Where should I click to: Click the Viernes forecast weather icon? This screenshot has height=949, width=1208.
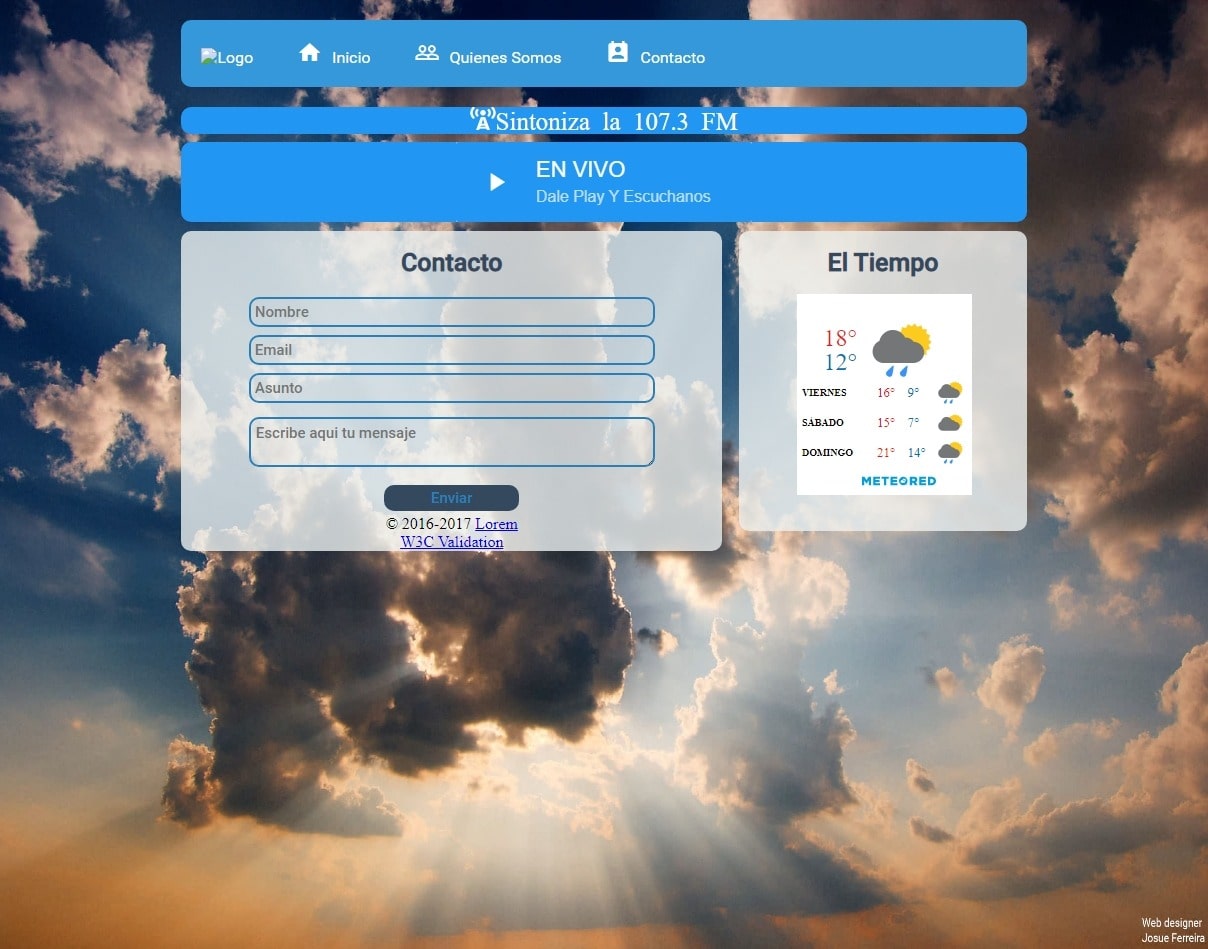click(x=949, y=393)
